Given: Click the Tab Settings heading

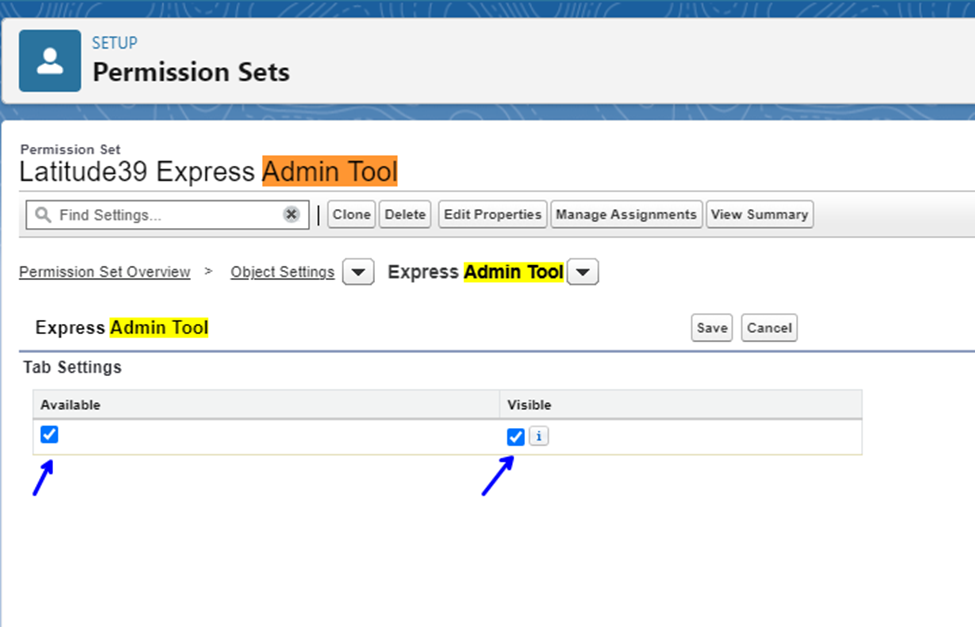Looking at the screenshot, I should coord(72,367).
